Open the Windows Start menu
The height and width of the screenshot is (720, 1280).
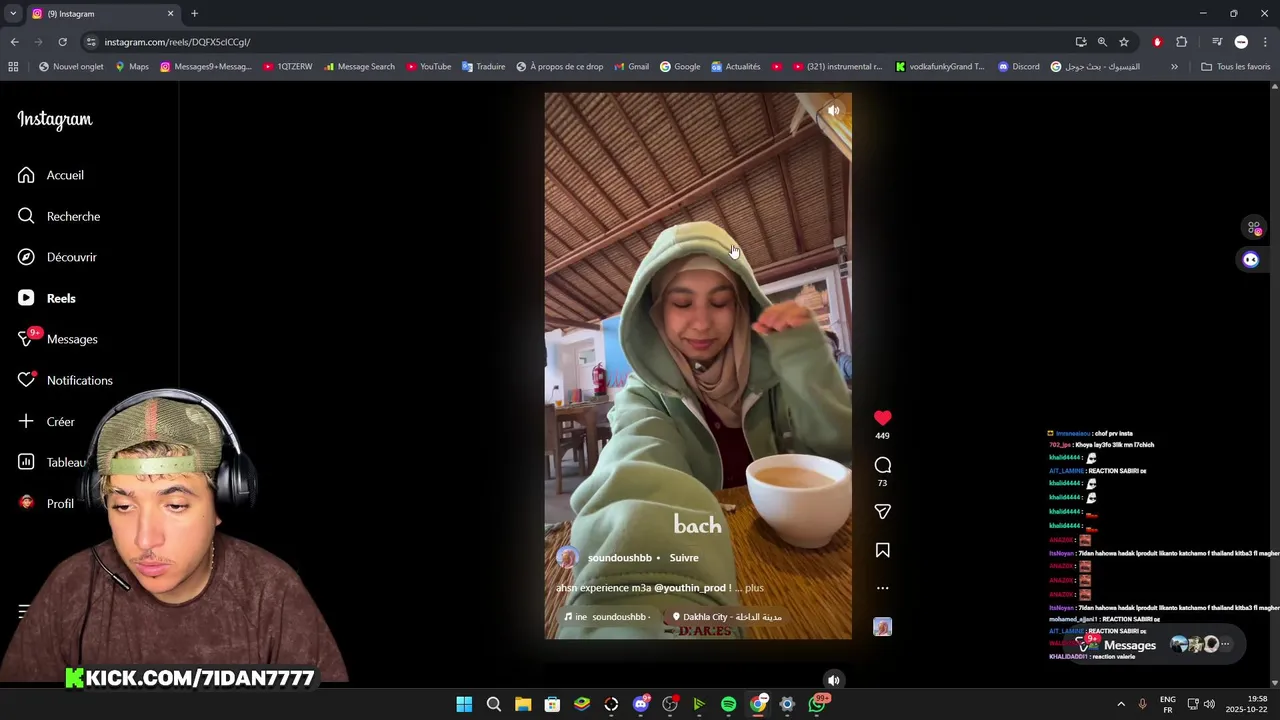[464, 705]
